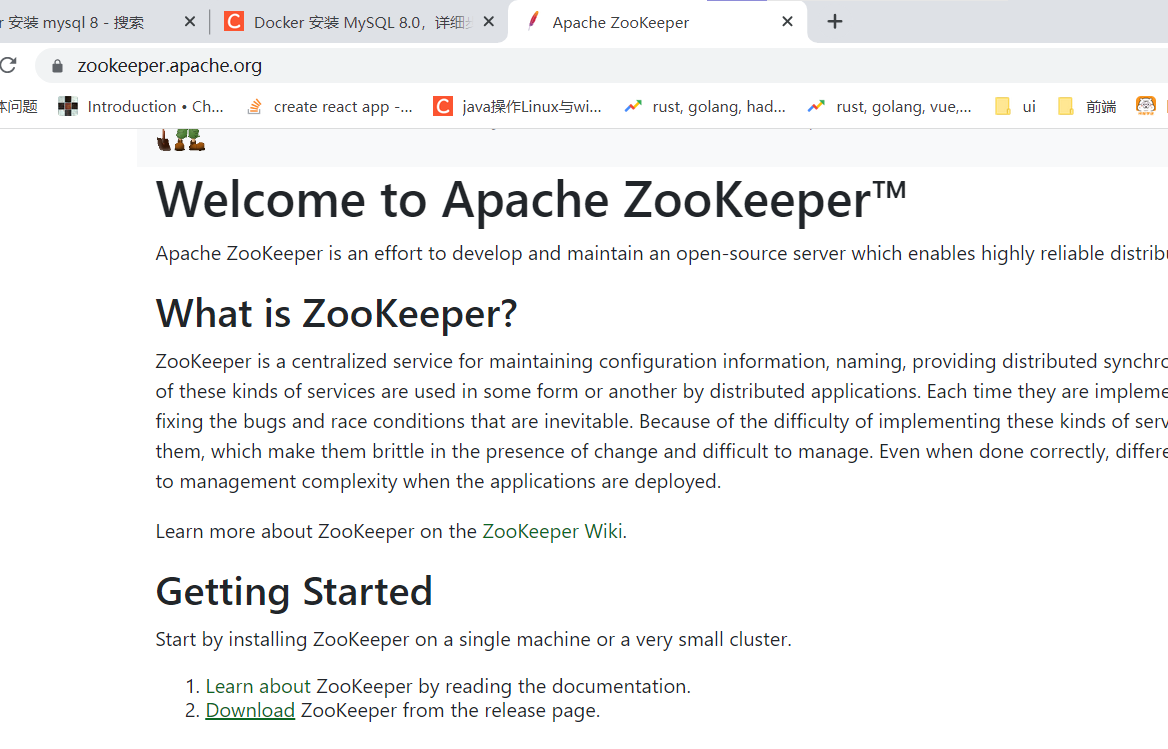The width and height of the screenshot is (1168, 749).
Task: Open the Introduction • Ch... bookmark
Action: (x=141, y=106)
